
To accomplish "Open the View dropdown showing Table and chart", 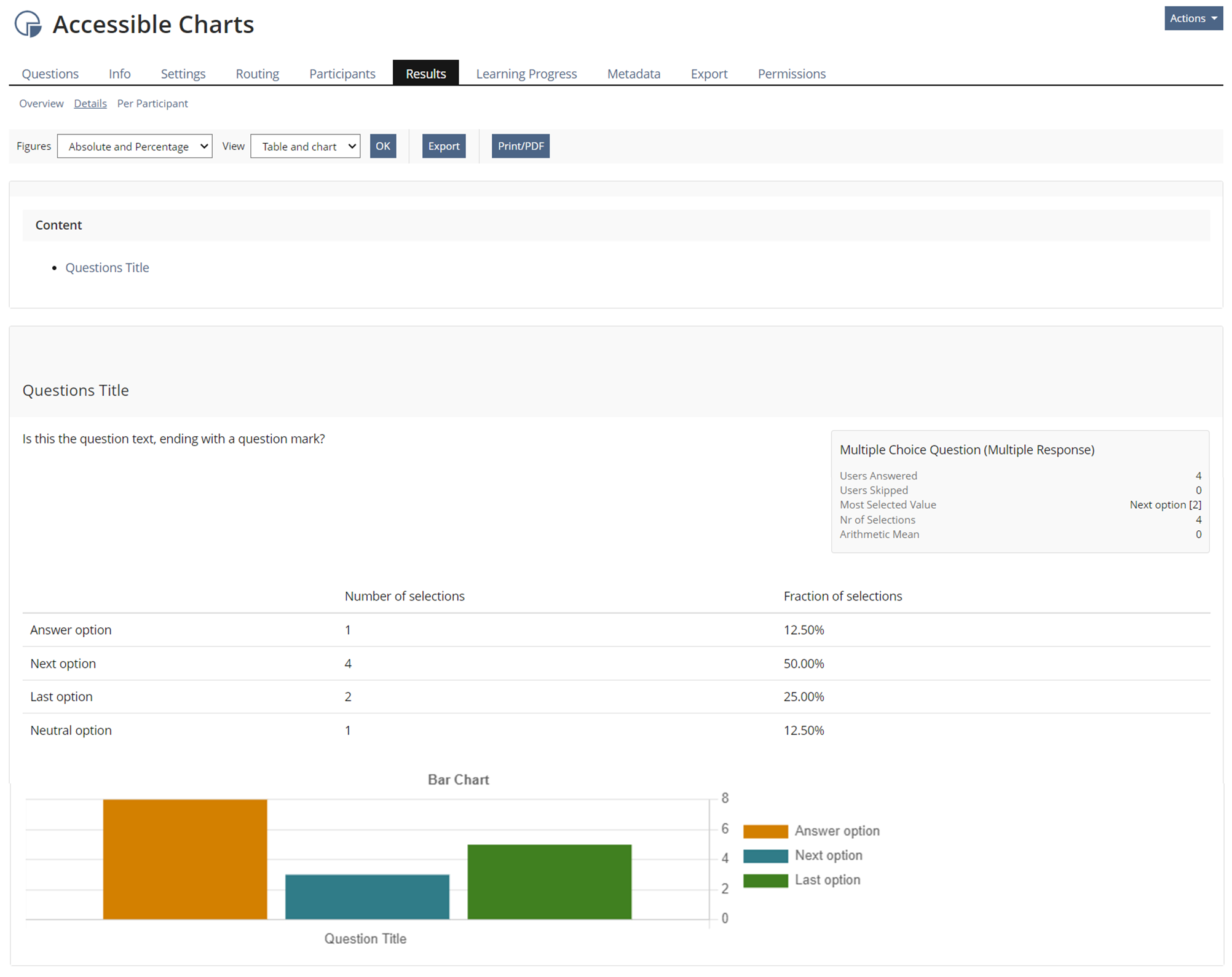I will click(x=305, y=146).
